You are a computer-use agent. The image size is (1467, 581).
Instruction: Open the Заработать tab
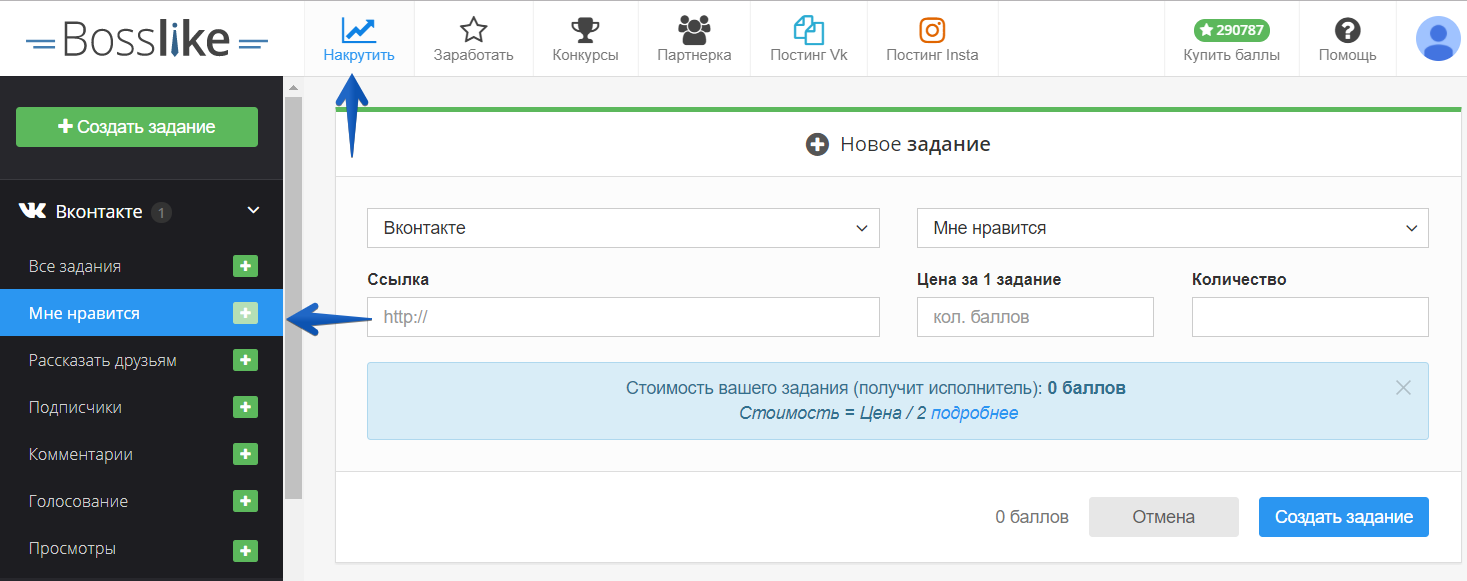(x=473, y=39)
